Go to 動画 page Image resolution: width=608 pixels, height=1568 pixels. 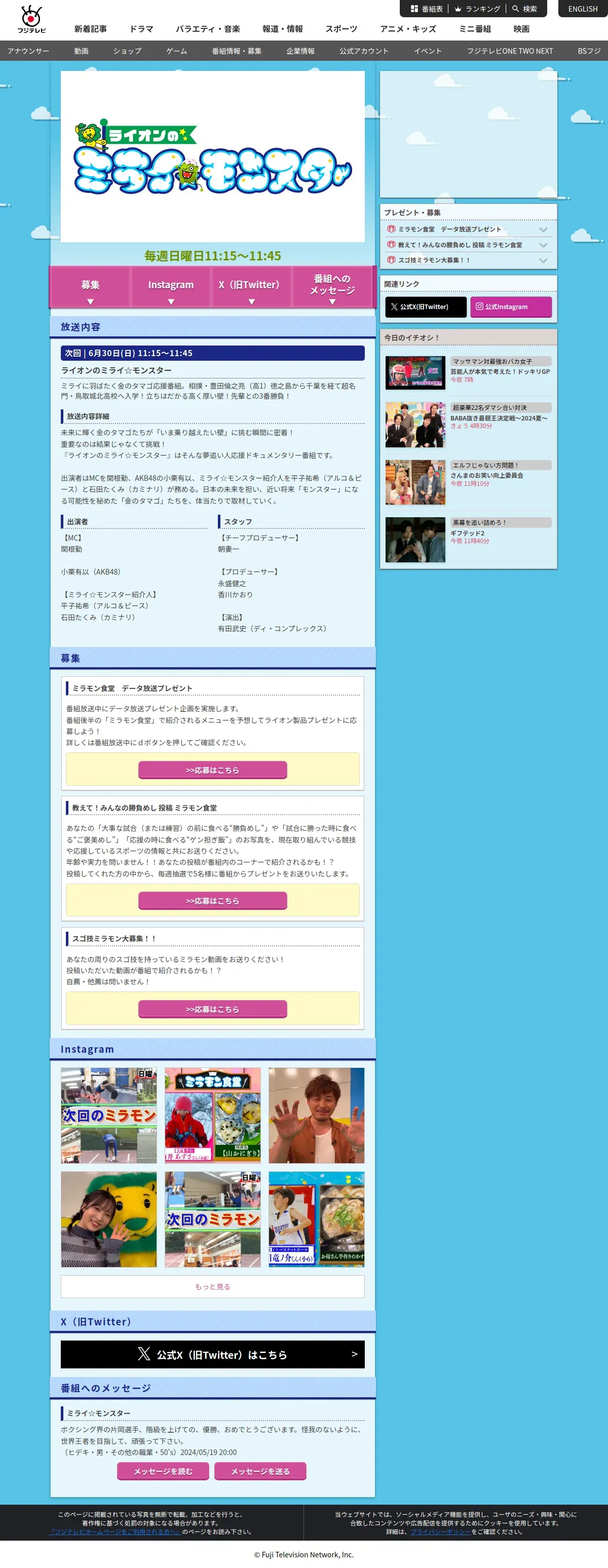coord(81,51)
